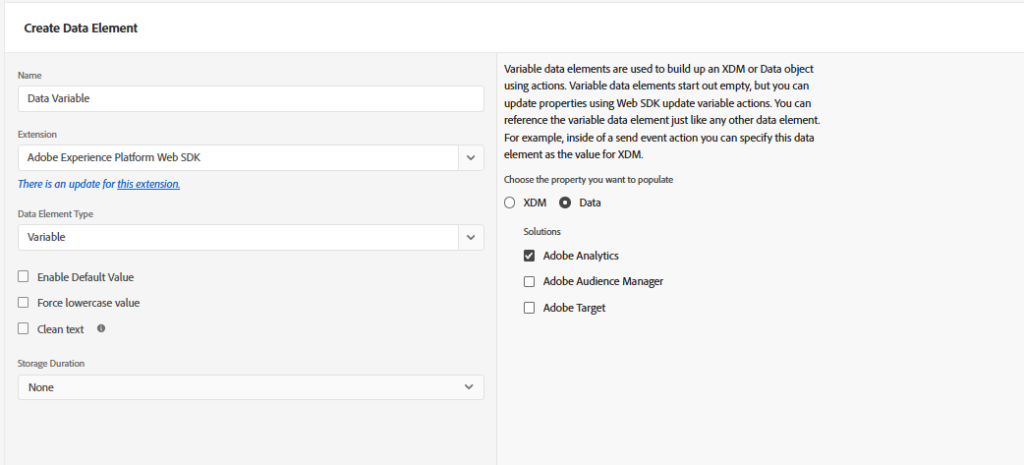Image resolution: width=1024 pixels, height=465 pixels.
Task: Click 'Choose the property you want to populate' text
Action: 588,180
